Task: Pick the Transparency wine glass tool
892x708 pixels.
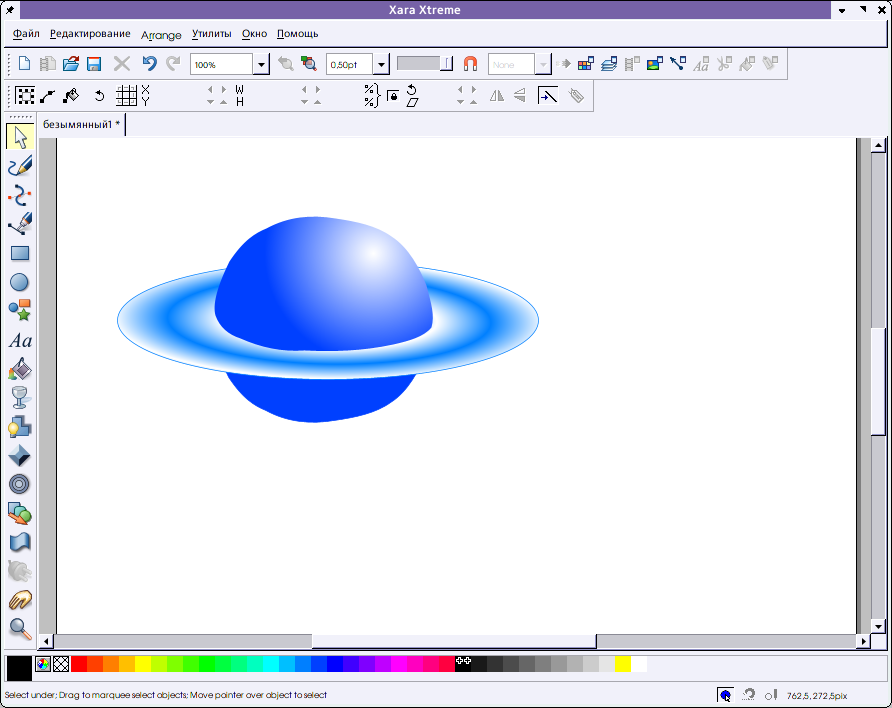Action: [x=20, y=398]
